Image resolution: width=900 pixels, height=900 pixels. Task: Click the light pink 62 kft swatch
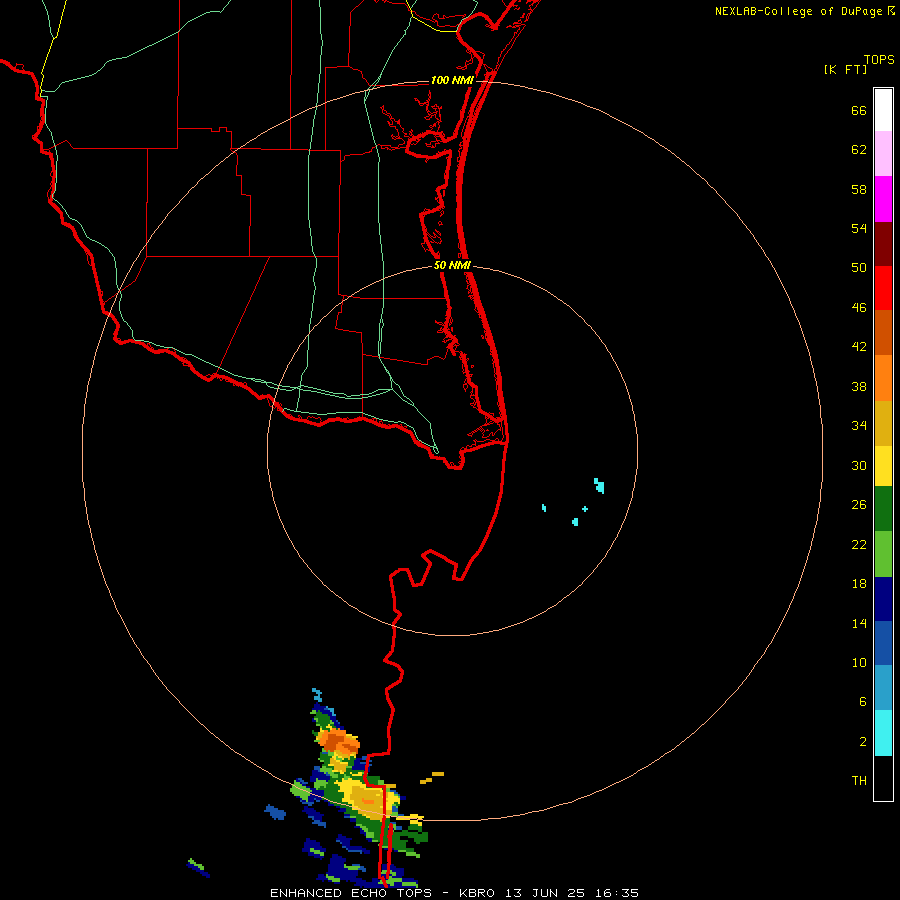(x=883, y=154)
